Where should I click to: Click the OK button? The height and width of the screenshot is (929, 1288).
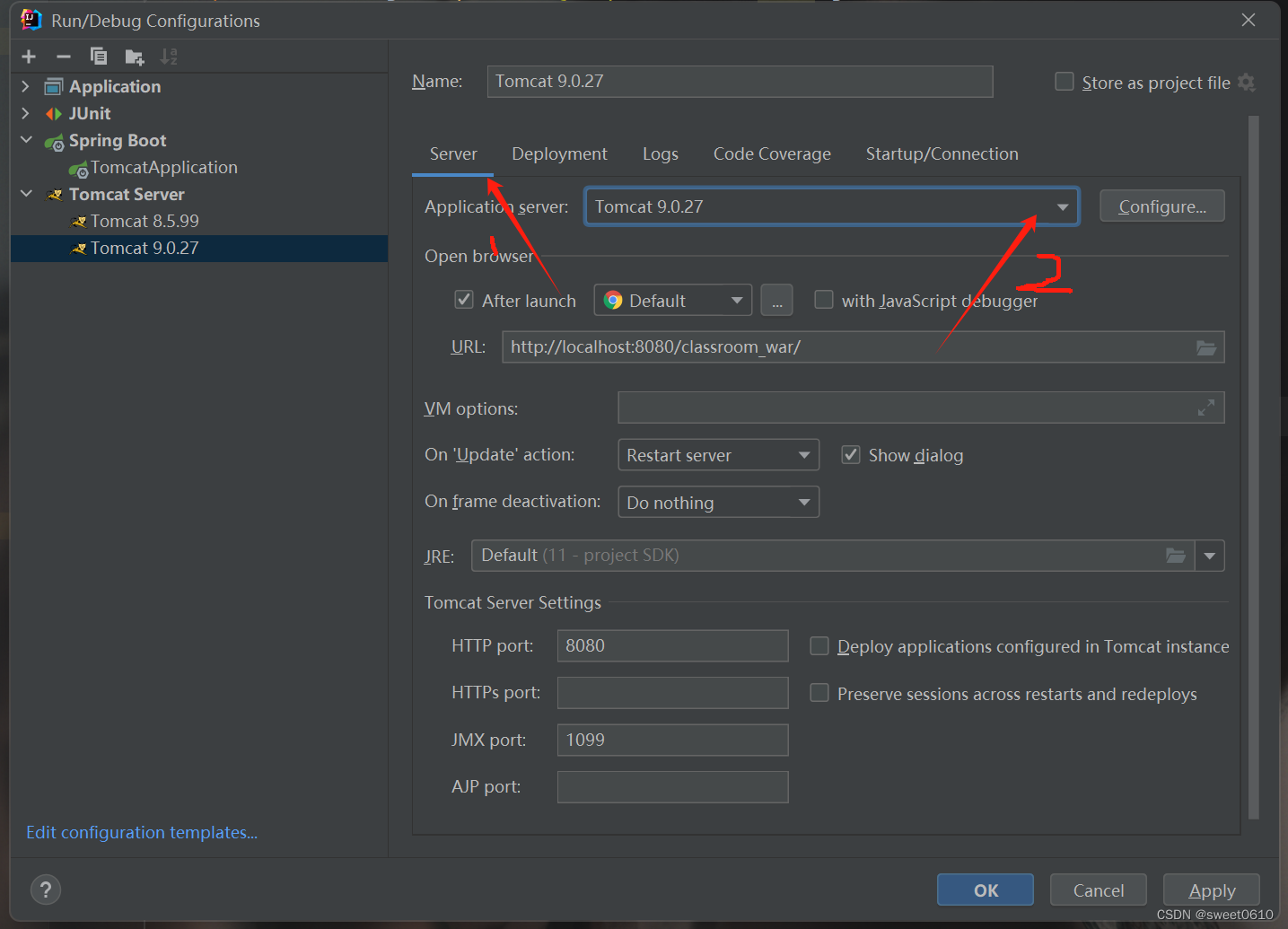pyautogui.click(x=986, y=890)
